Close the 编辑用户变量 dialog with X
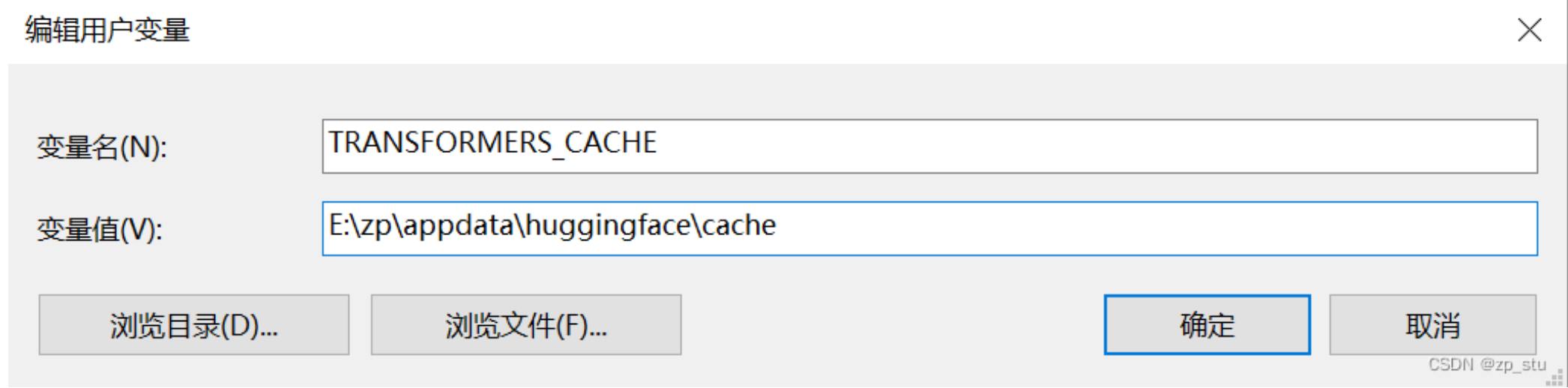Viewport: 1568px width, 388px height. 1529,30
